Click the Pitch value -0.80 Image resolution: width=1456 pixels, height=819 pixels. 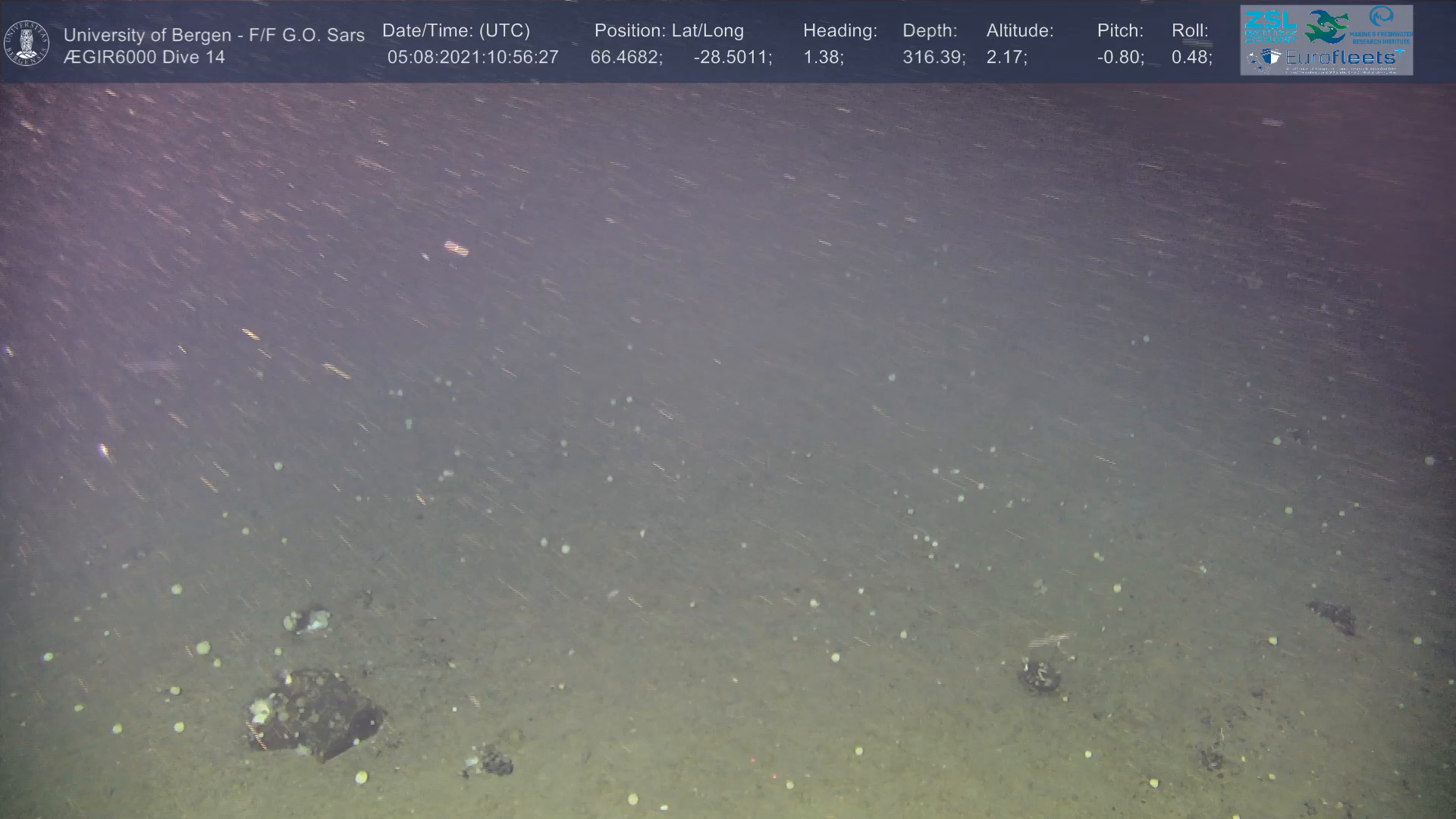click(x=1120, y=58)
